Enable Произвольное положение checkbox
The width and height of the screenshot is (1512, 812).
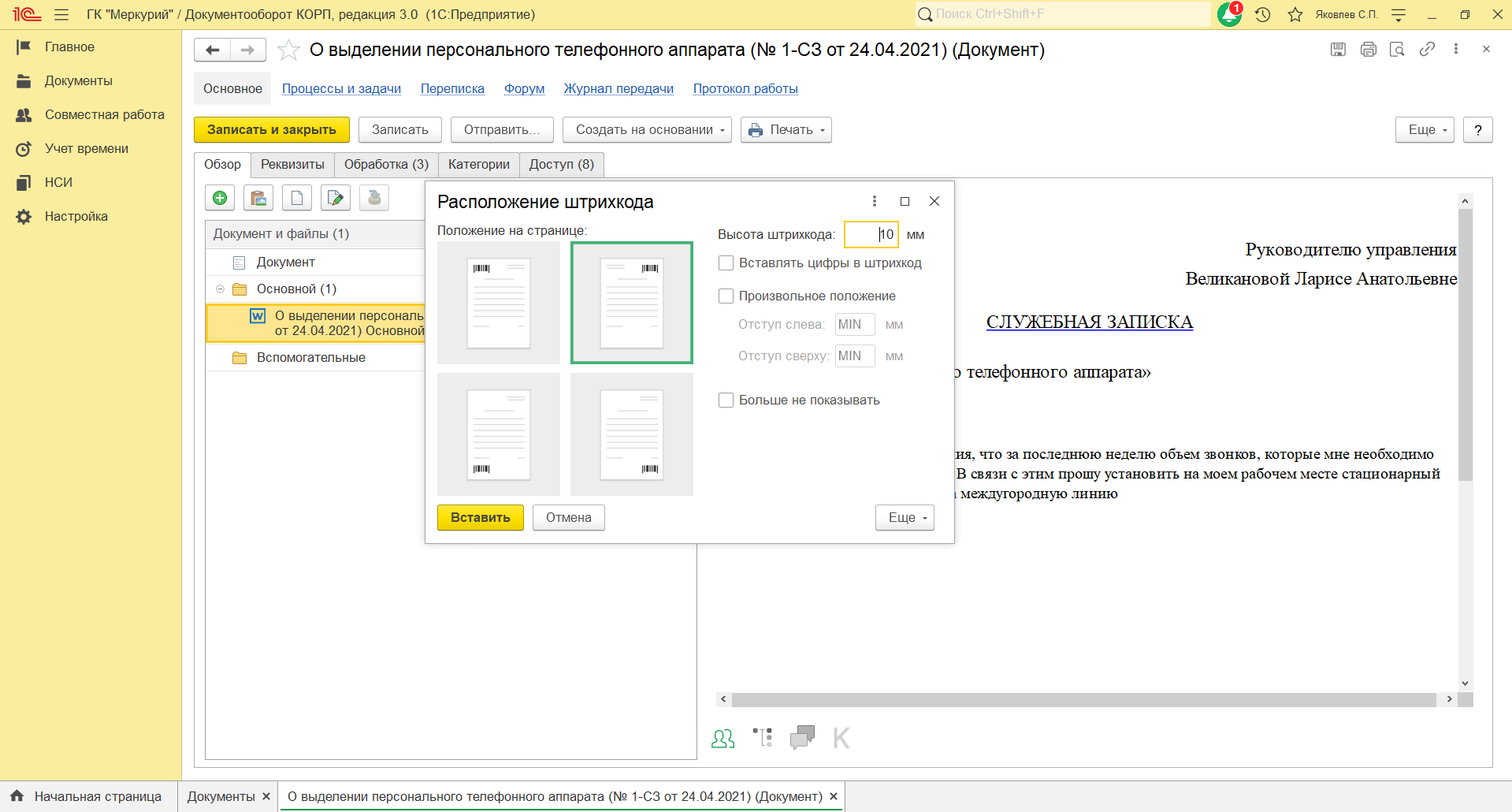click(726, 296)
